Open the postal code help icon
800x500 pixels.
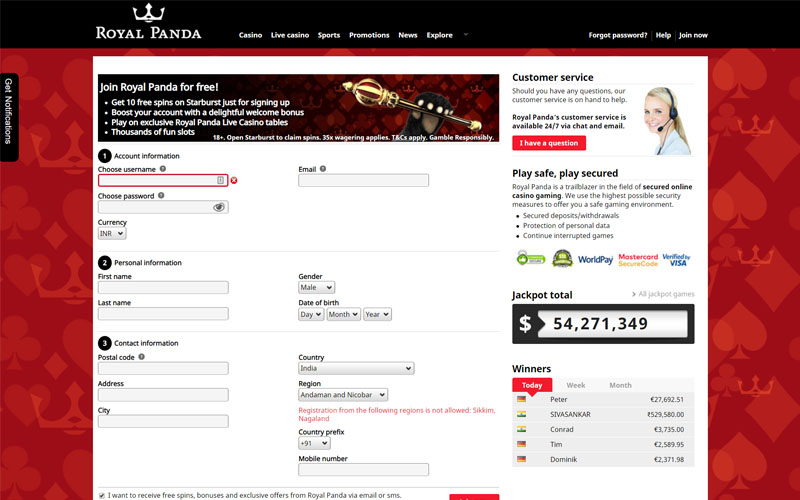tap(142, 357)
